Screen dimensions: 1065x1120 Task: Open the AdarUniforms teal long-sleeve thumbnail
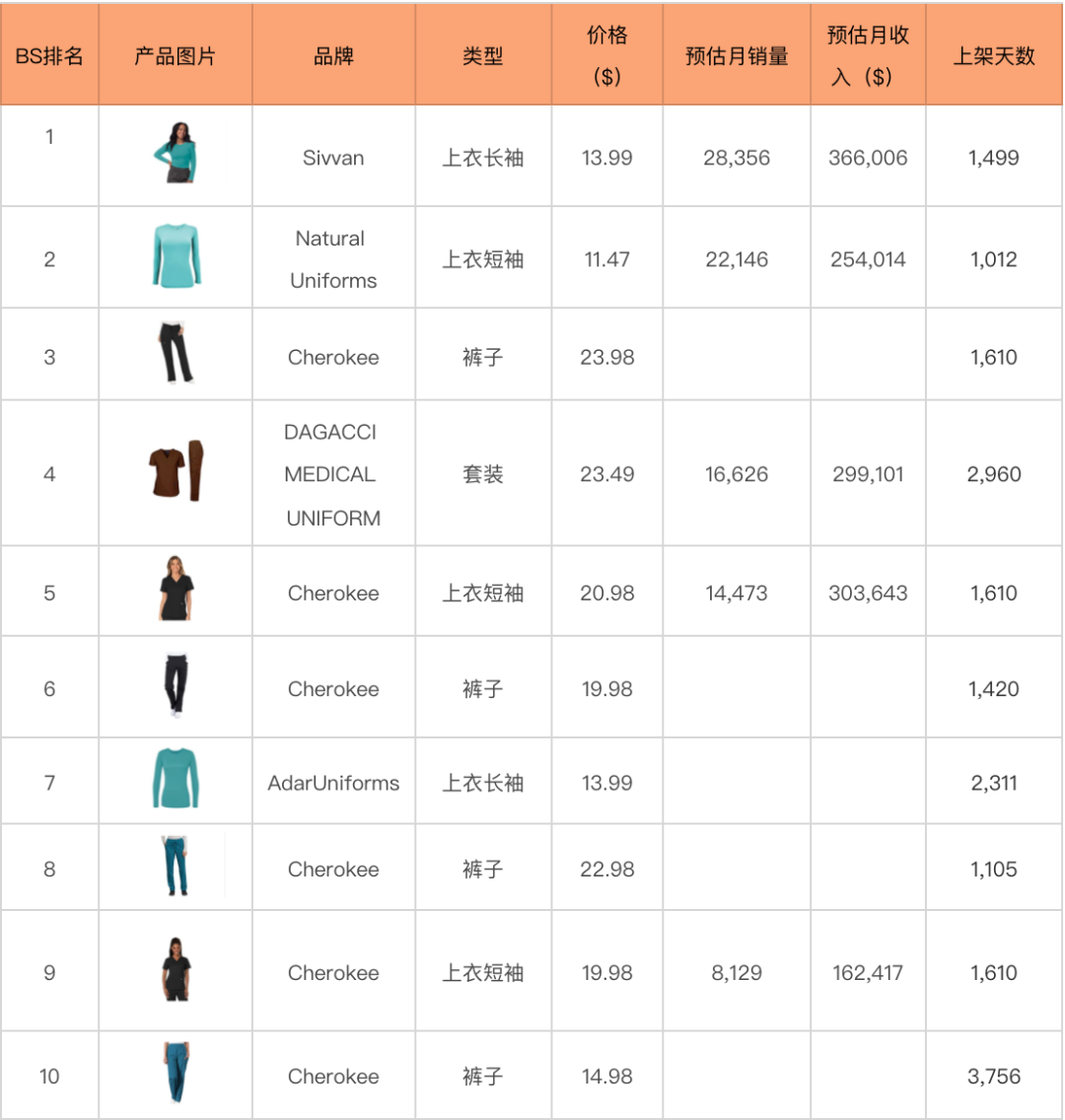coord(177,780)
